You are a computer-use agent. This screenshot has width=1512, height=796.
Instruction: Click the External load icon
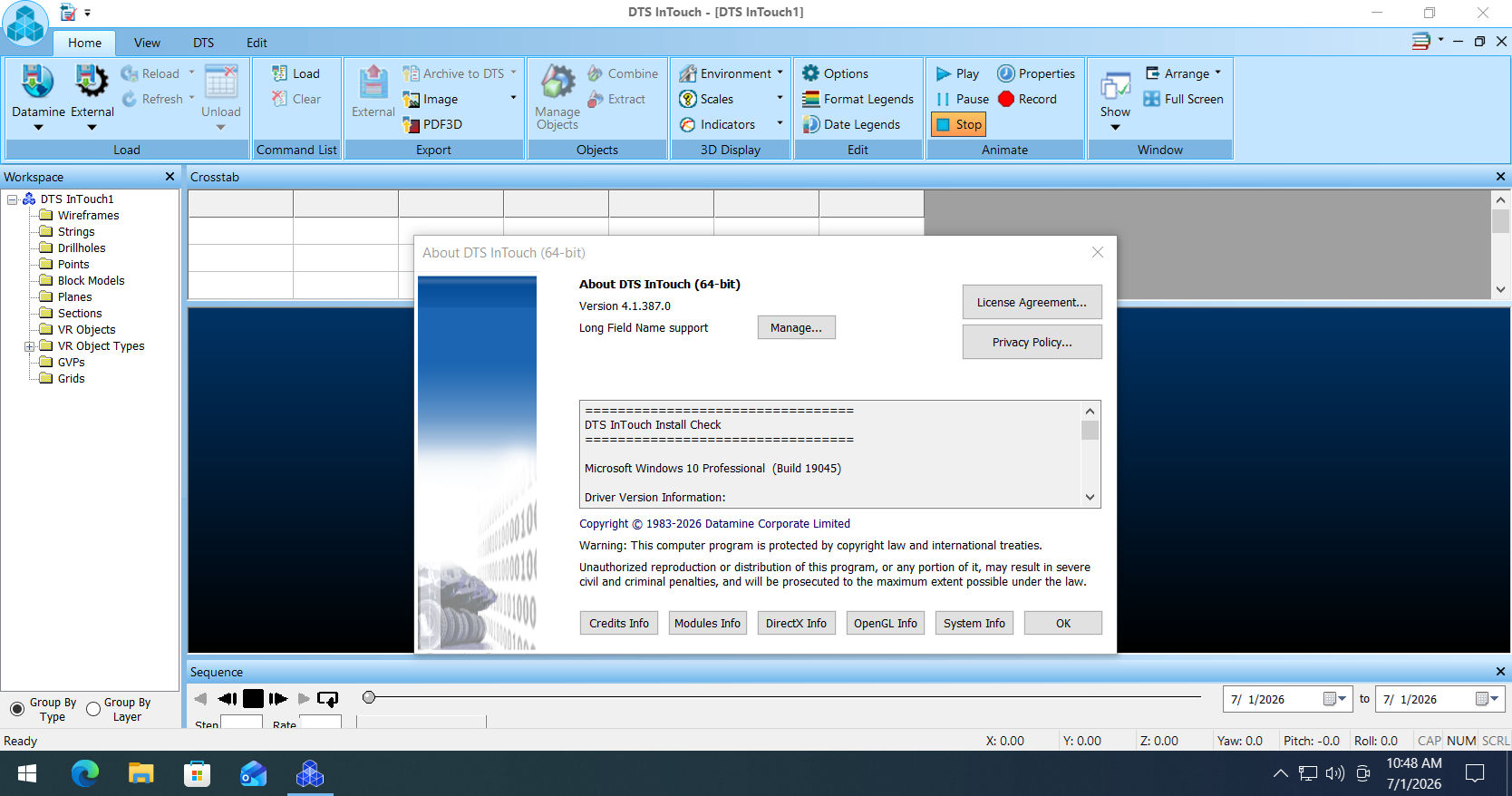(x=92, y=82)
